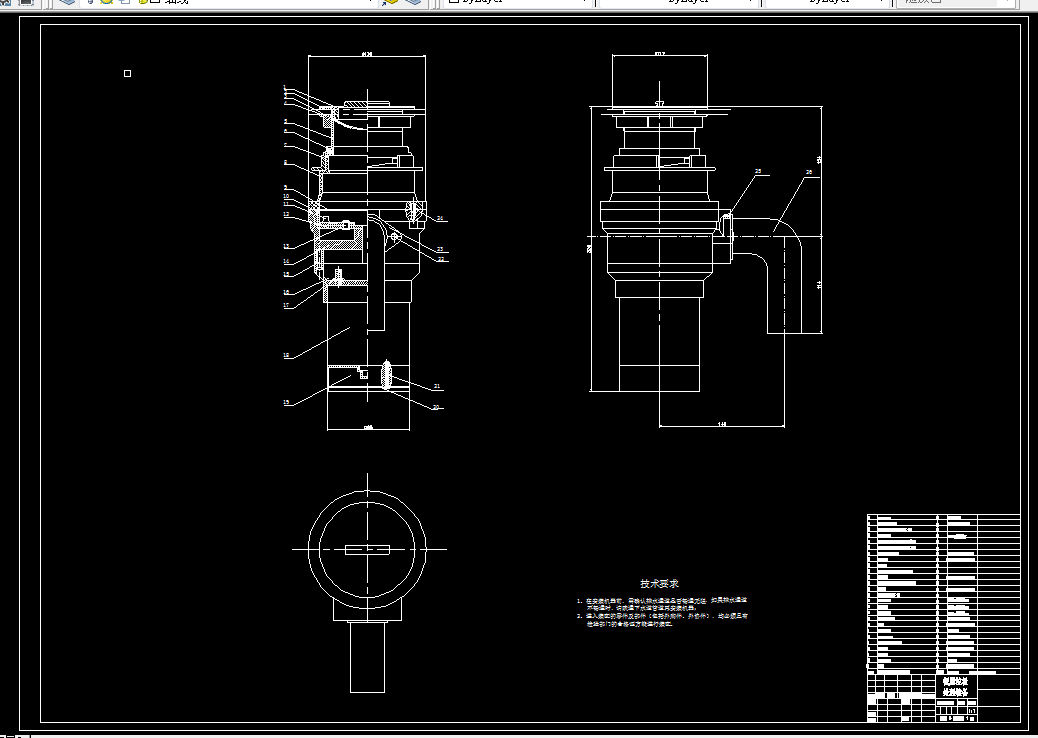Screen dimensions: 1038x738
Task: Select the 148 dimension text below right view
Action: 722,424
